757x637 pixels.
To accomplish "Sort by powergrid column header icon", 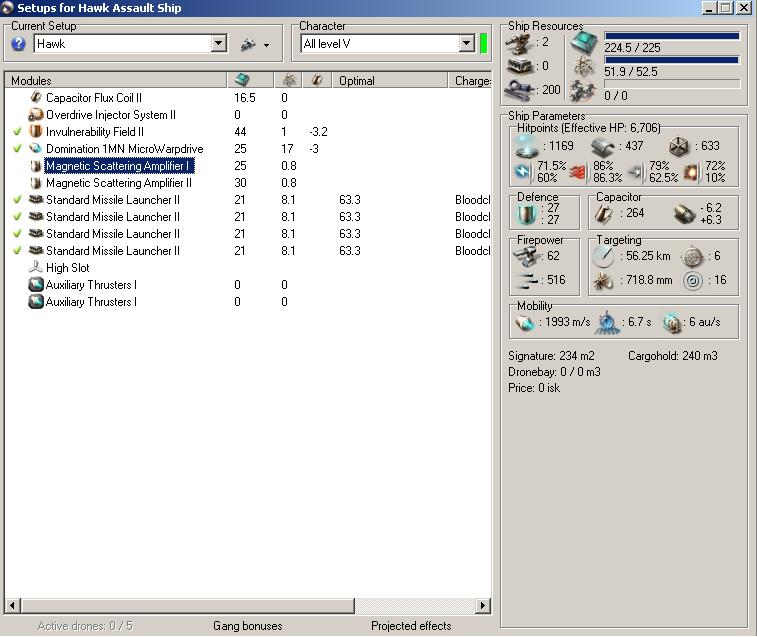I will coord(289,80).
